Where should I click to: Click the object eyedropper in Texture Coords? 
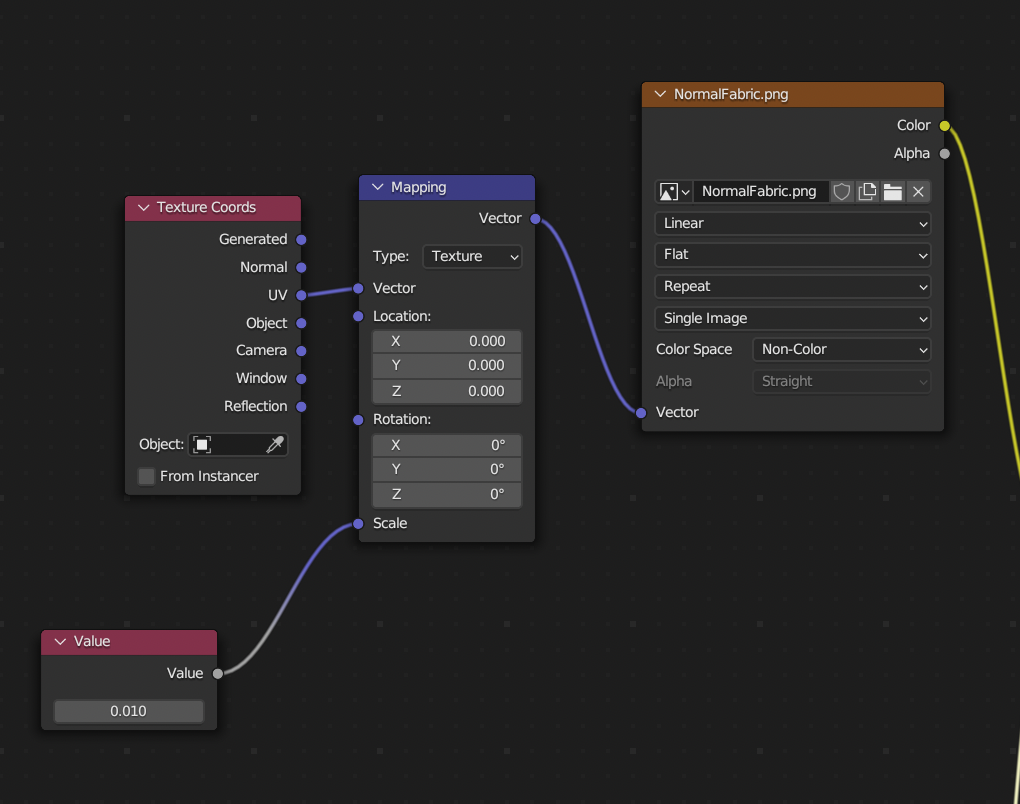pyautogui.click(x=275, y=444)
